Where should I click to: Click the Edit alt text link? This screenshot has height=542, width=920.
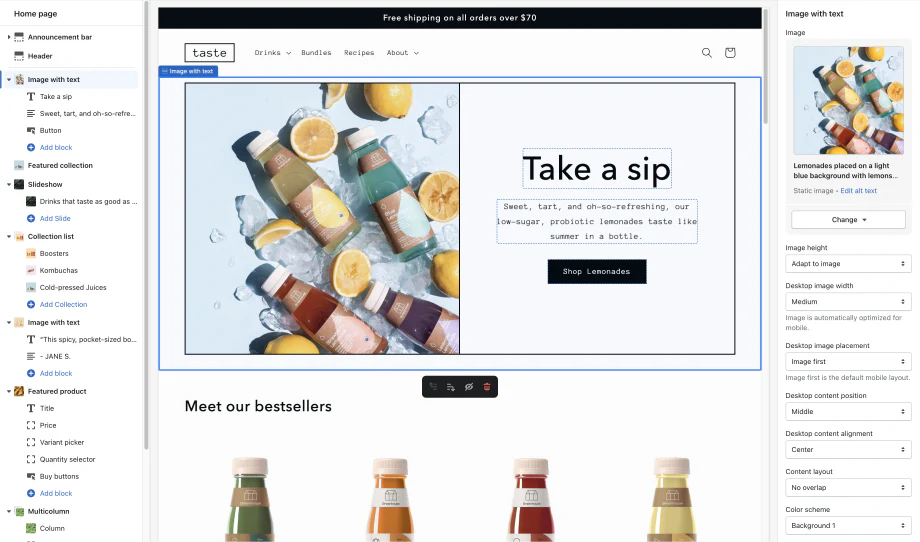(x=858, y=191)
